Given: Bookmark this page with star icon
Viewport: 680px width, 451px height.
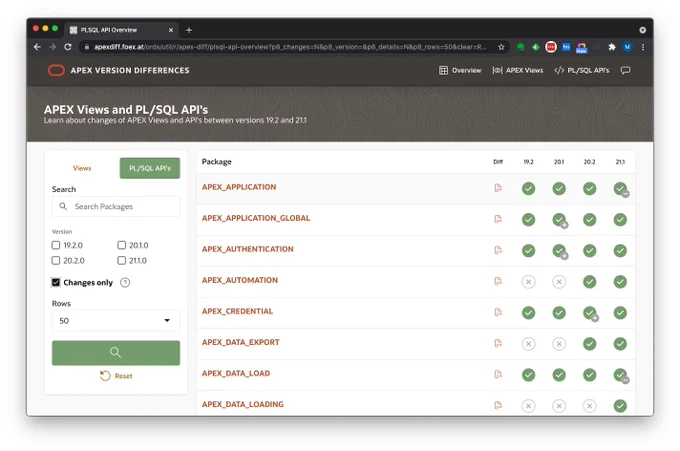Looking at the screenshot, I should coord(501,47).
